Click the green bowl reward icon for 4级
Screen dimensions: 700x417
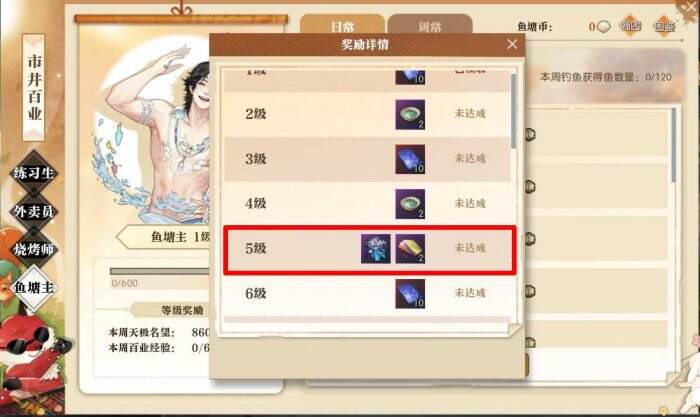coord(410,204)
